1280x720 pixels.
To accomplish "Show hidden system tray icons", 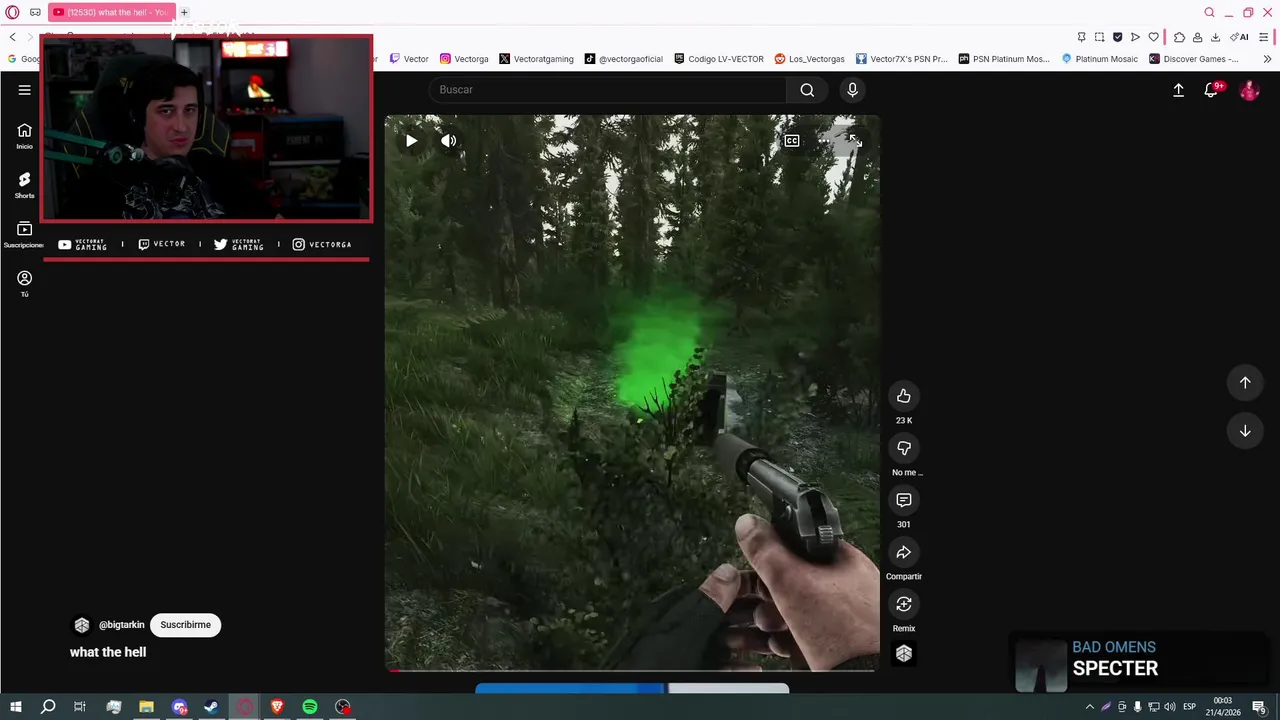I will (x=1090, y=707).
